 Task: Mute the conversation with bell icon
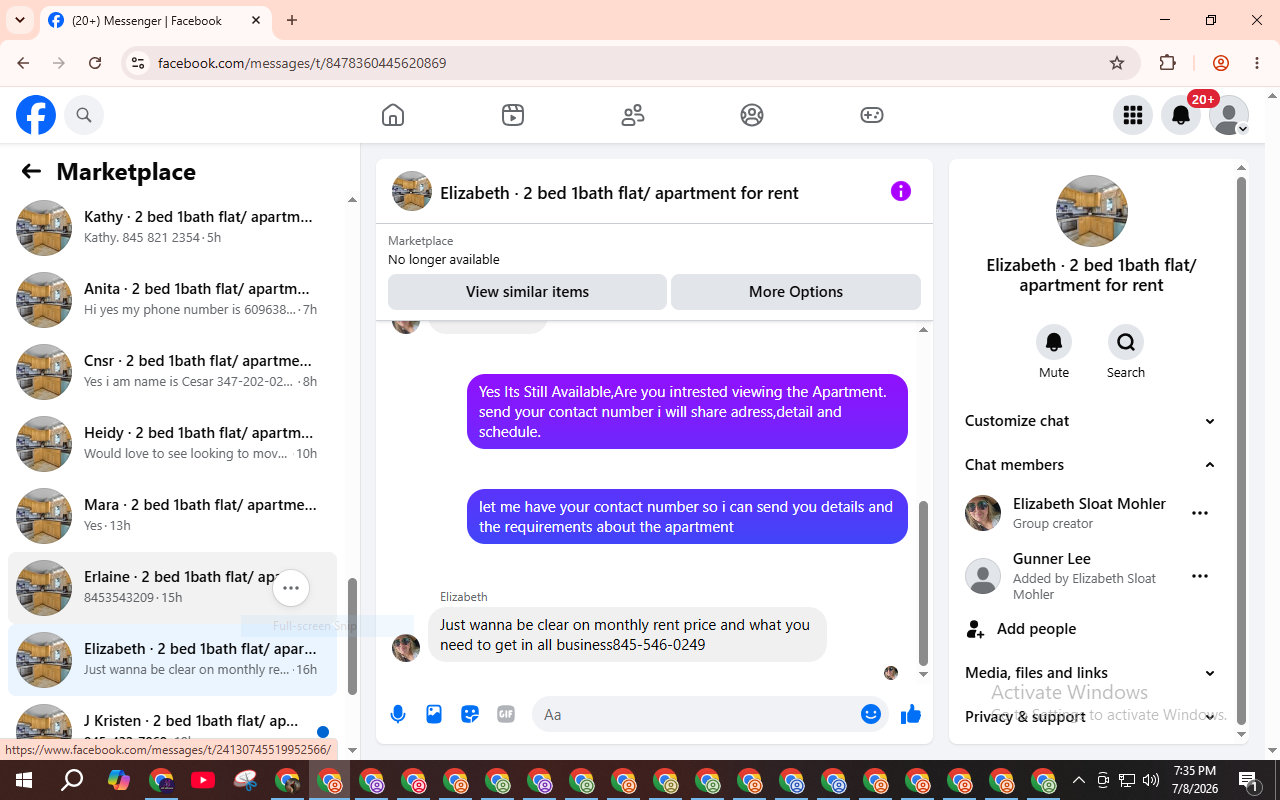click(1054, 343)
